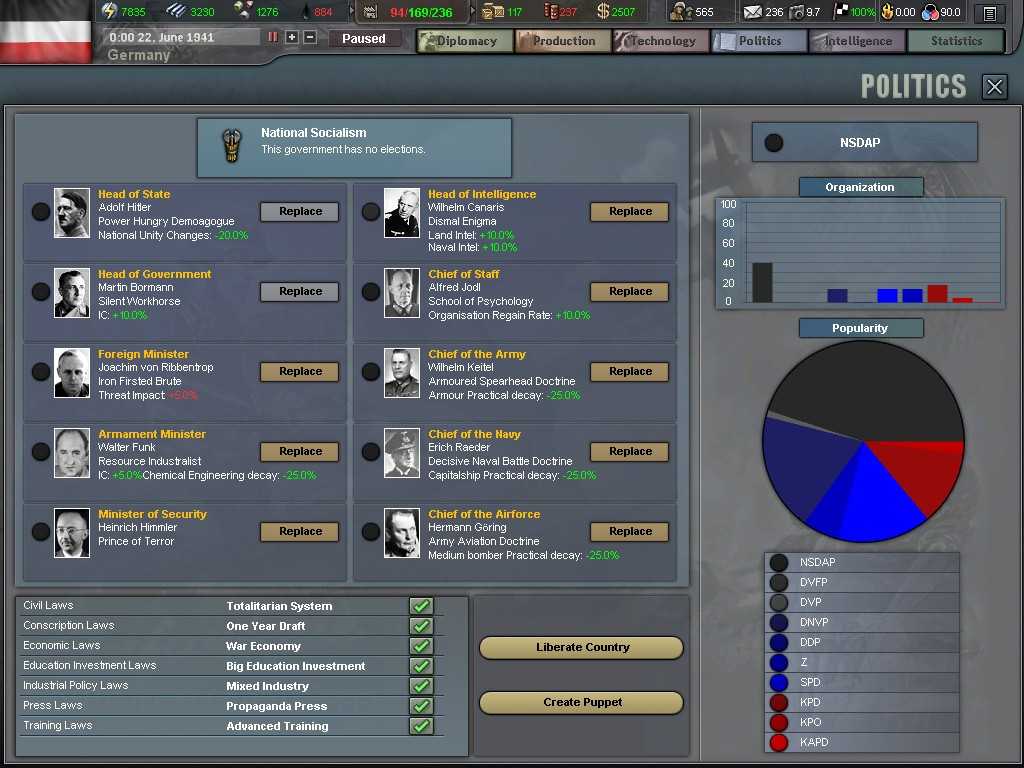
Task: Switch to the Production tab
Action: (562, 41)
